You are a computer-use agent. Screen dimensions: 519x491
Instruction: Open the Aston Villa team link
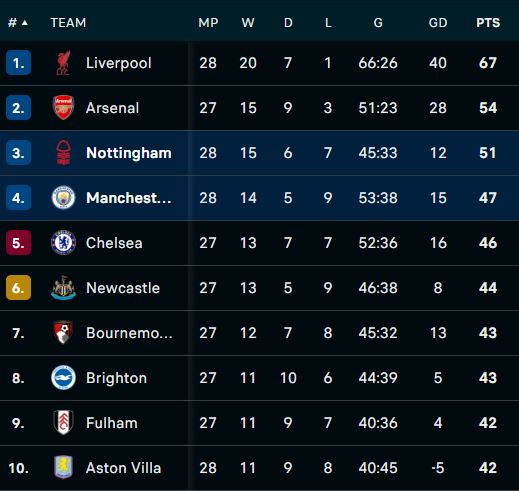tap(123, 468)
